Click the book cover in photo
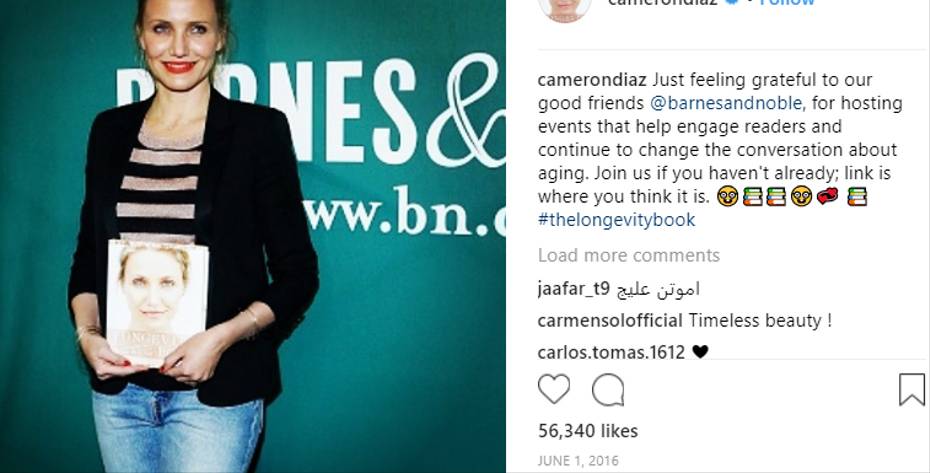This screenshot has width=930, height=473. point(157,301)
